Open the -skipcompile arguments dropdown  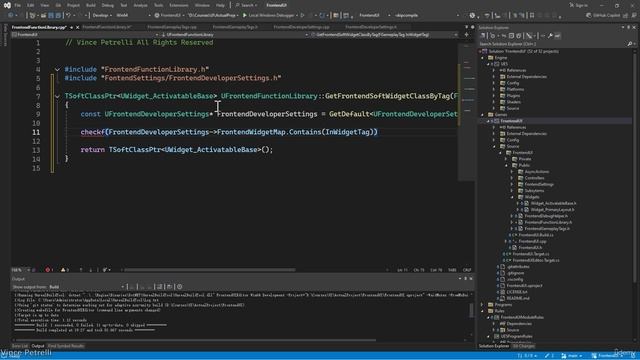pyautogui.click(x=426, y=16)
